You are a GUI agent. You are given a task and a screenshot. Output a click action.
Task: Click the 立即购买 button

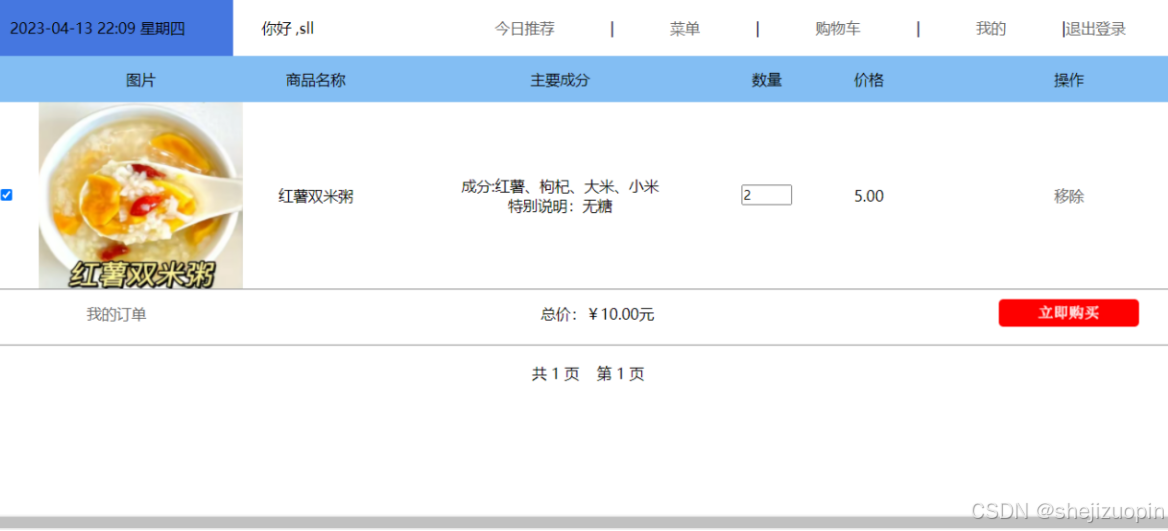[1068, 313]
